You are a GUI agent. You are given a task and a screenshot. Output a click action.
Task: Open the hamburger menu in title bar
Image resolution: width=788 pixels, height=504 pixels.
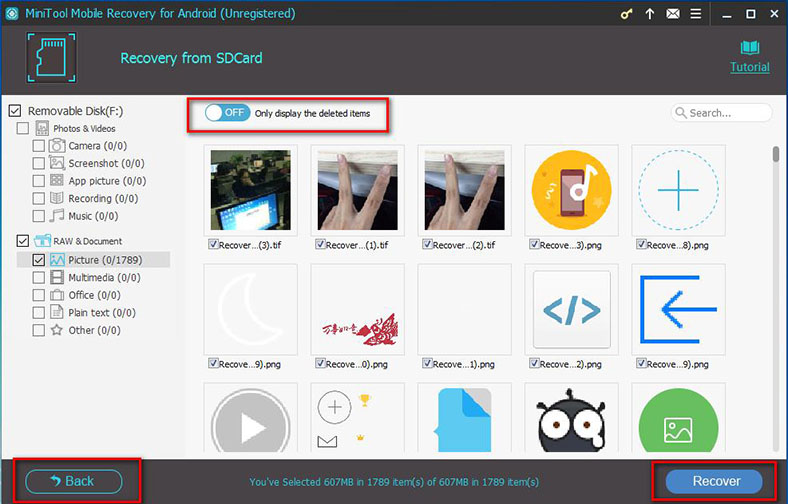696,14
